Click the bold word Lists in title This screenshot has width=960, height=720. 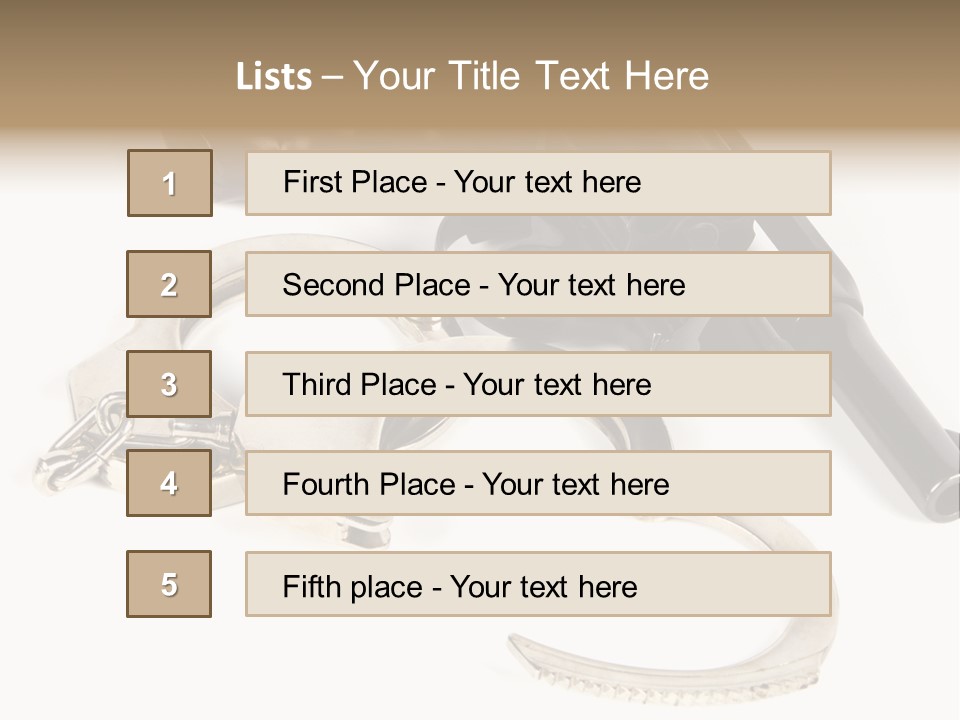[274, 77]
